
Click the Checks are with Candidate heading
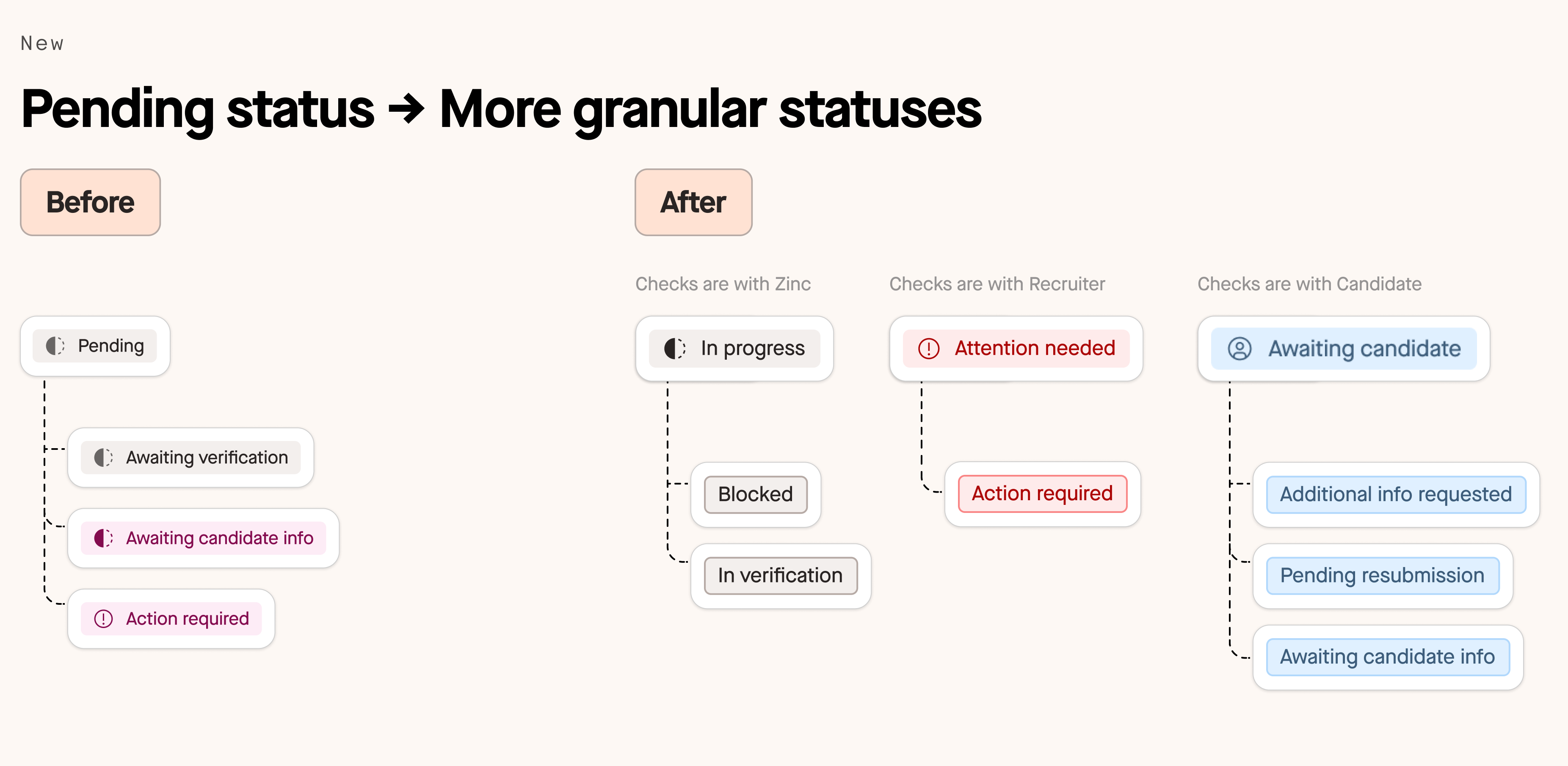pos(1309,284)
